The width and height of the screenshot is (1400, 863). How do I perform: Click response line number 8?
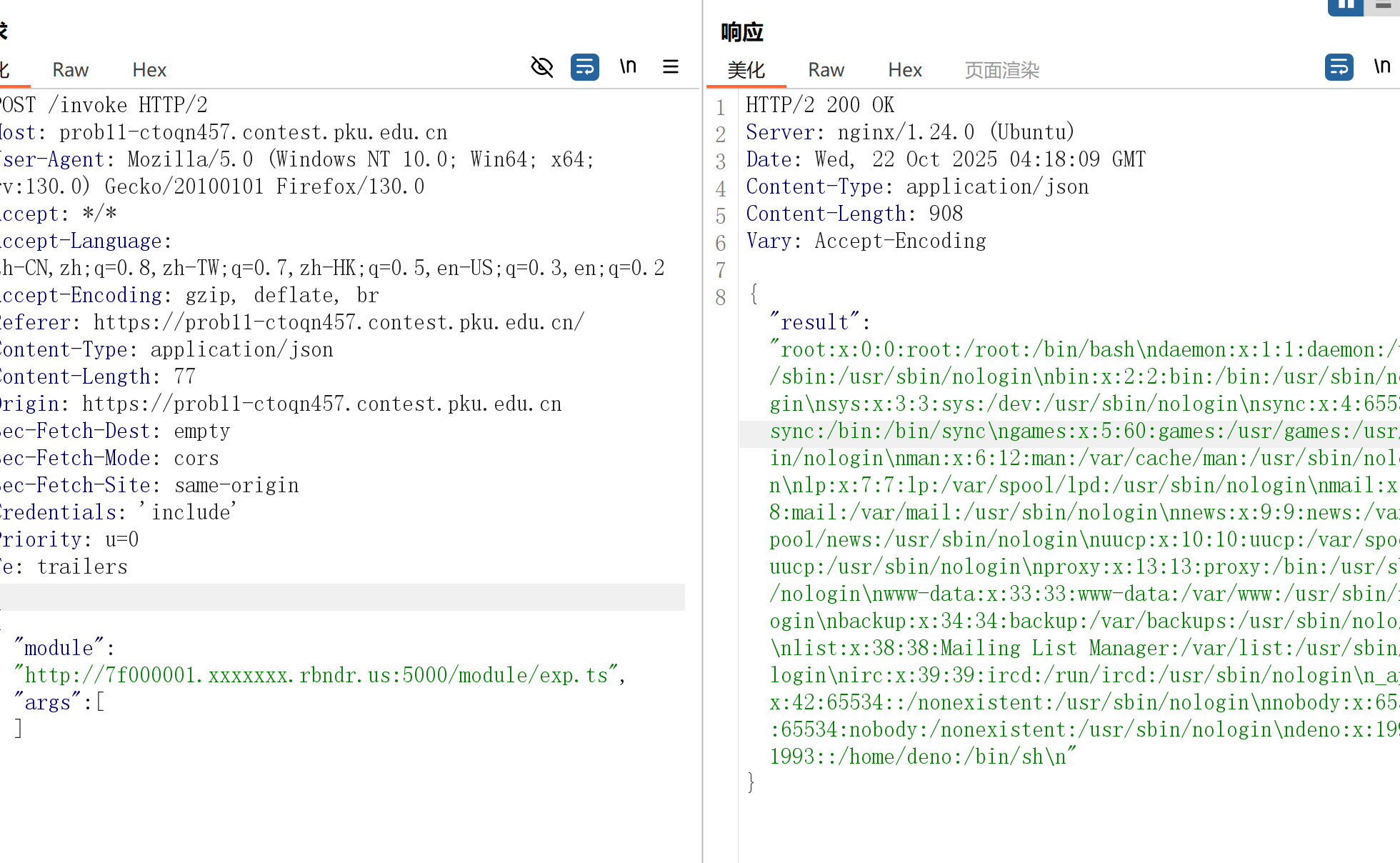(721, 298)
